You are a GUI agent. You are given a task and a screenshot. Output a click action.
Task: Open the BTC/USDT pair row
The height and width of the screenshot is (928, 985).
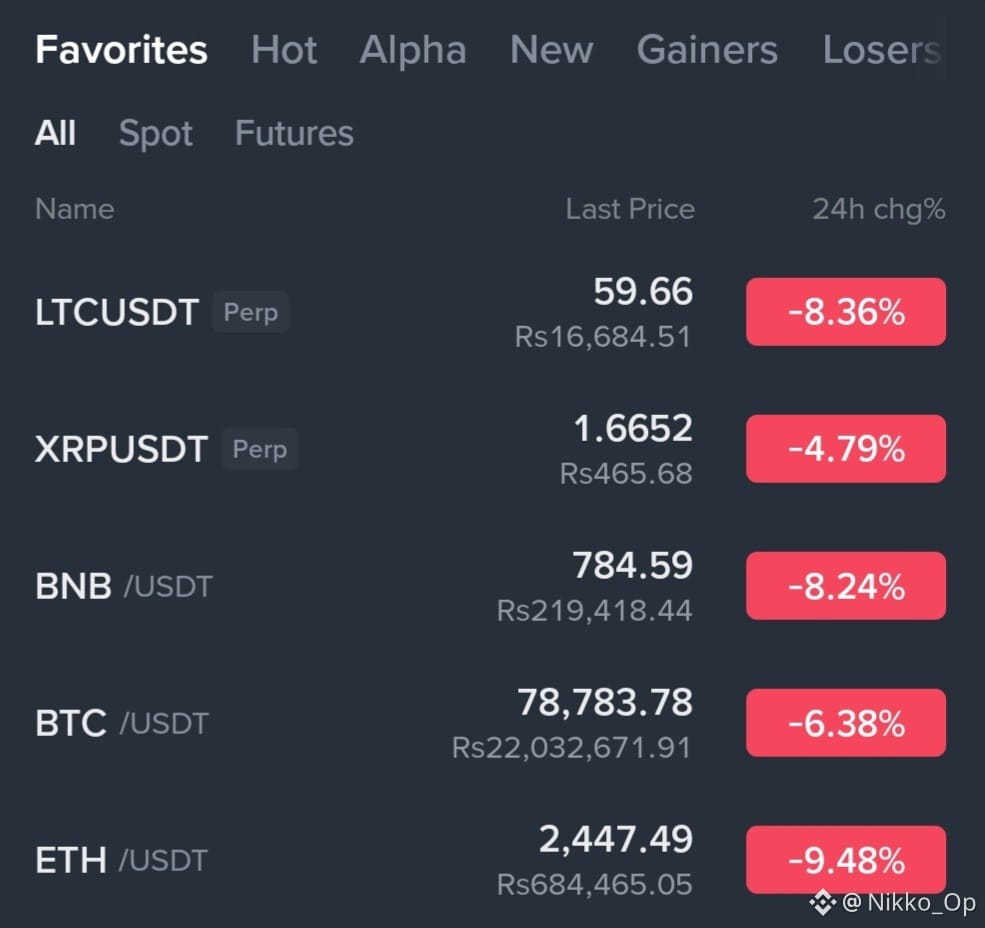pyautogui.click(x=492, y=723)
